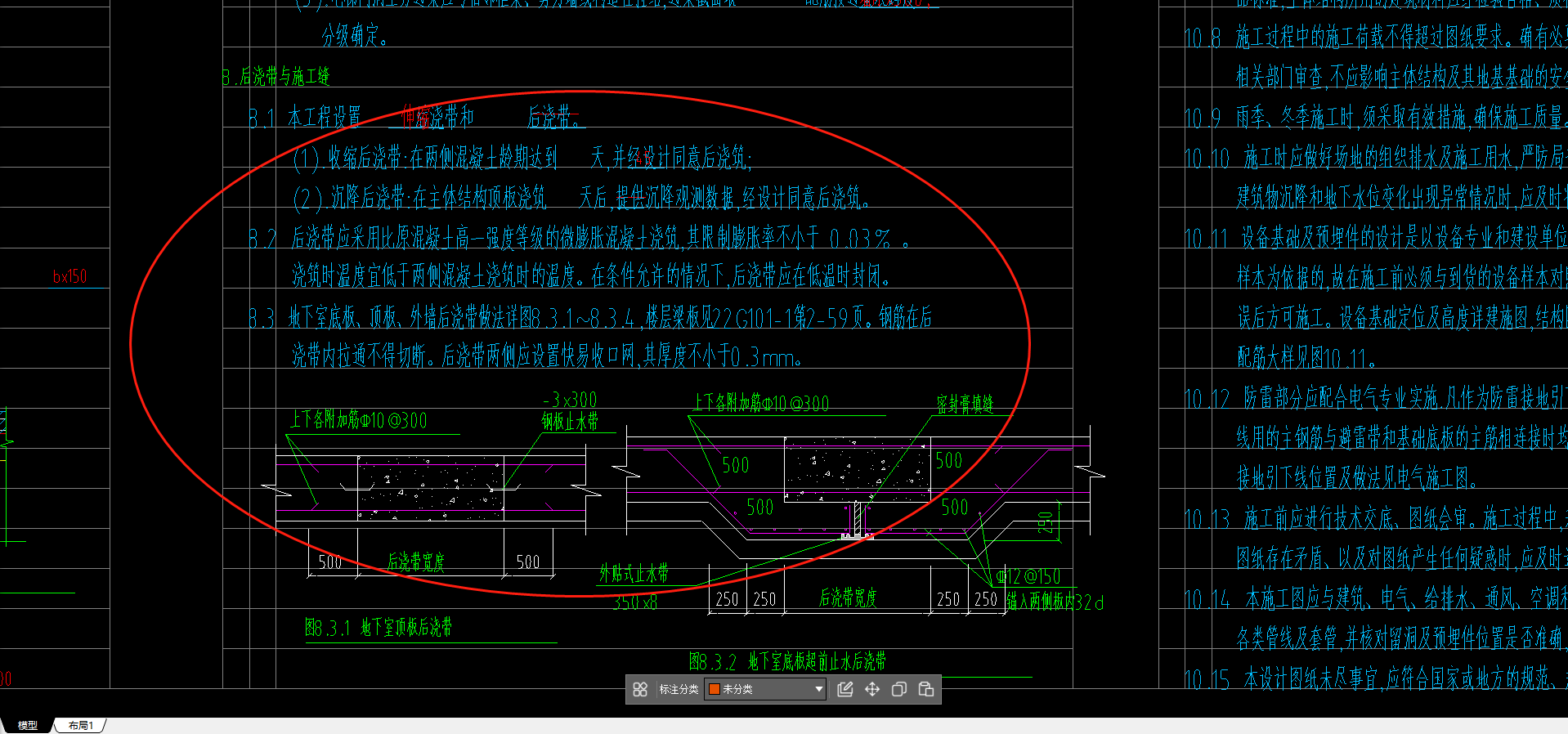Image resolution: width=1568 pixels, height=734 pixels.
Task: Select the text line starting (1) 收缩后浇带
Action: [522, 158]
